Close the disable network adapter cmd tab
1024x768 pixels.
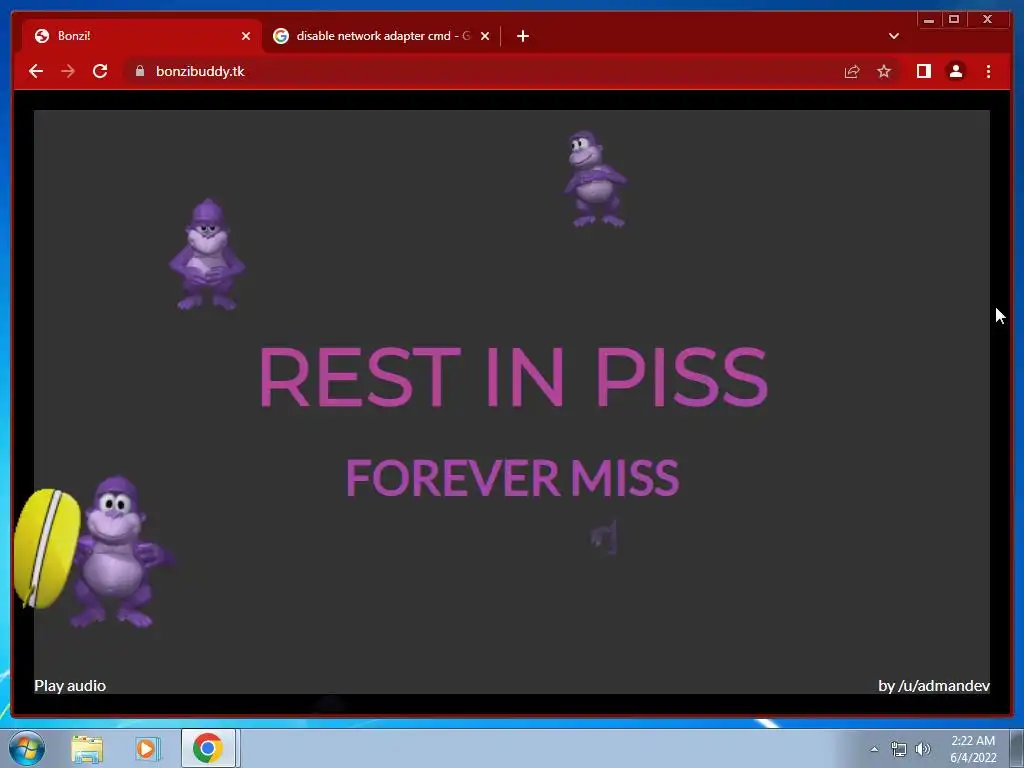pos(485,36)
